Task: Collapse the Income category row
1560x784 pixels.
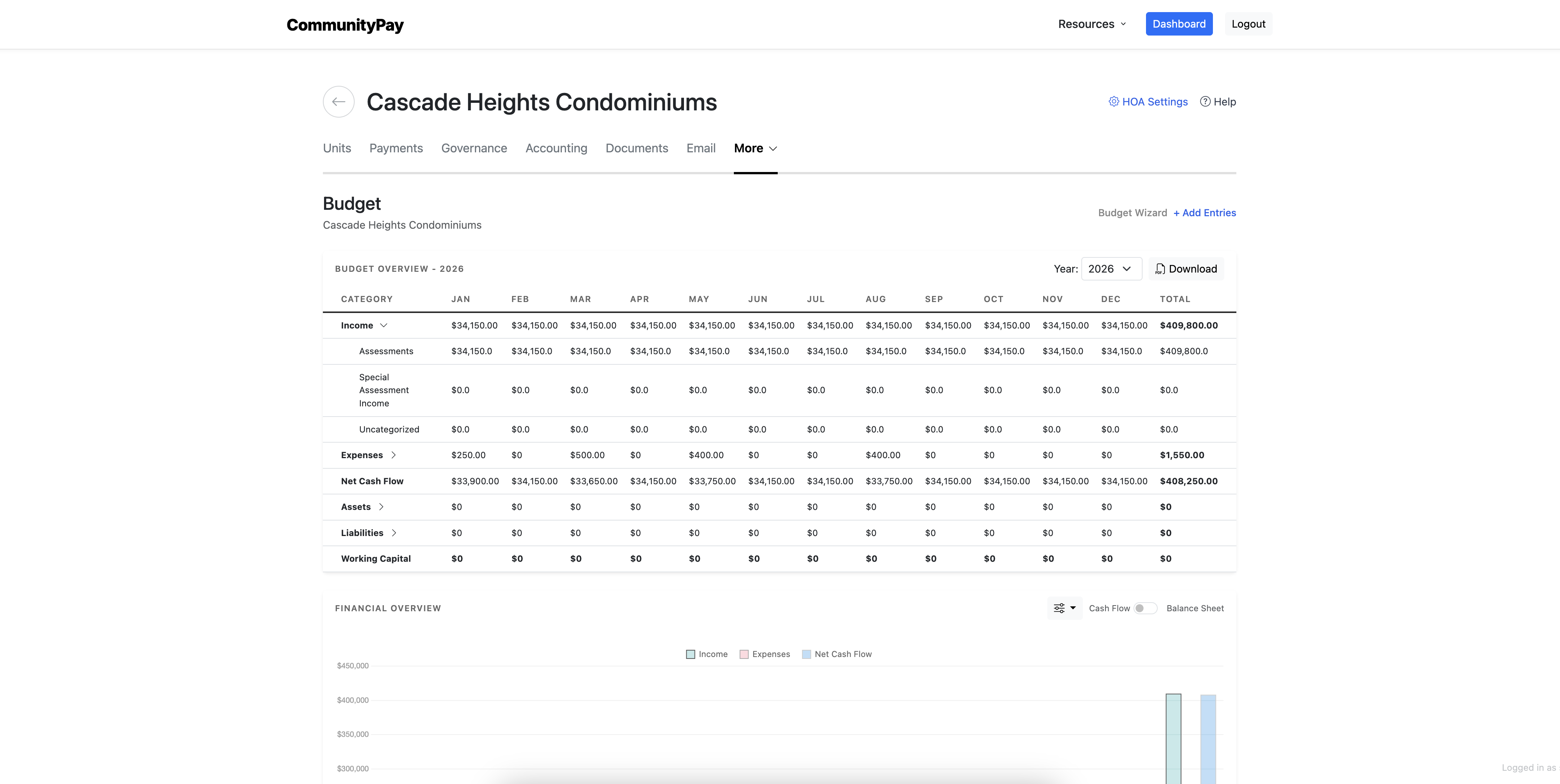Action: 383,325
